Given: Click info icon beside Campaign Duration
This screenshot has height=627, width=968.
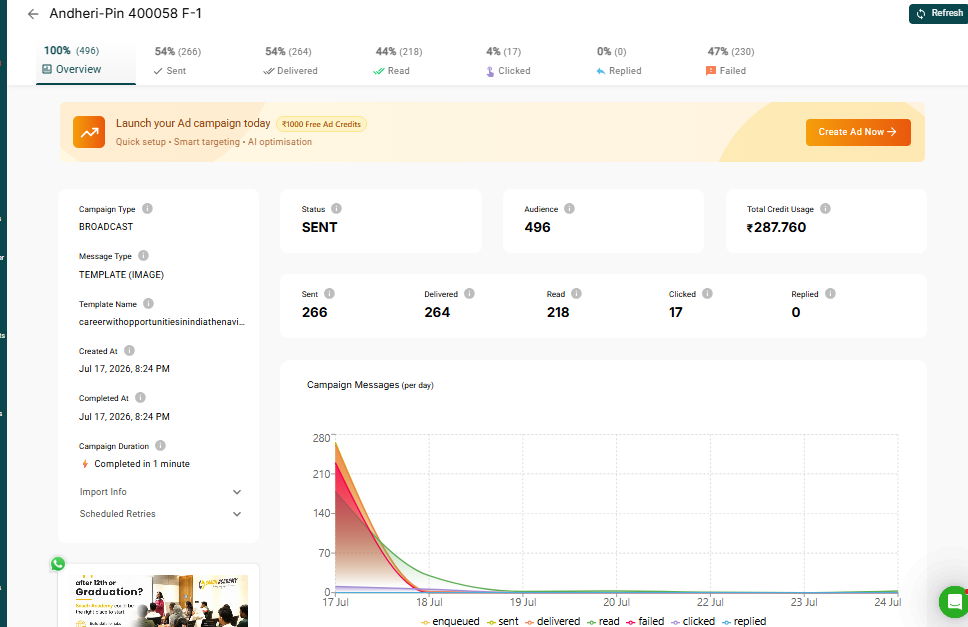Looking at the screenshot, I should (161, 446).
